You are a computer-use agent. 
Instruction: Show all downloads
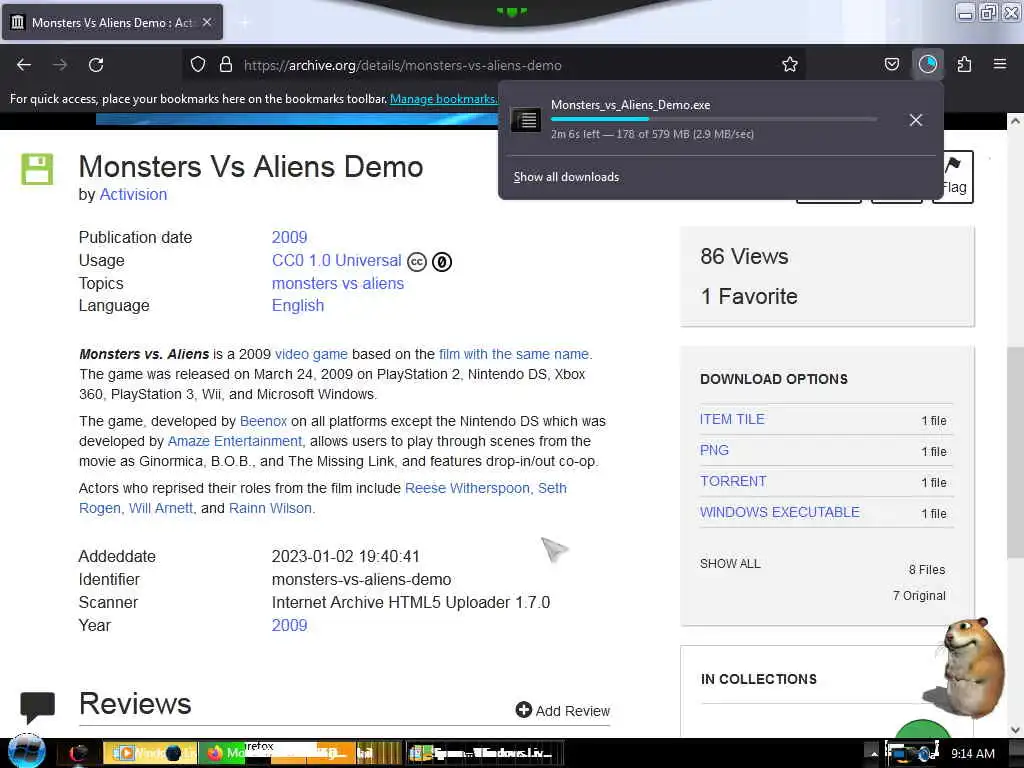[x=566, y=177]
